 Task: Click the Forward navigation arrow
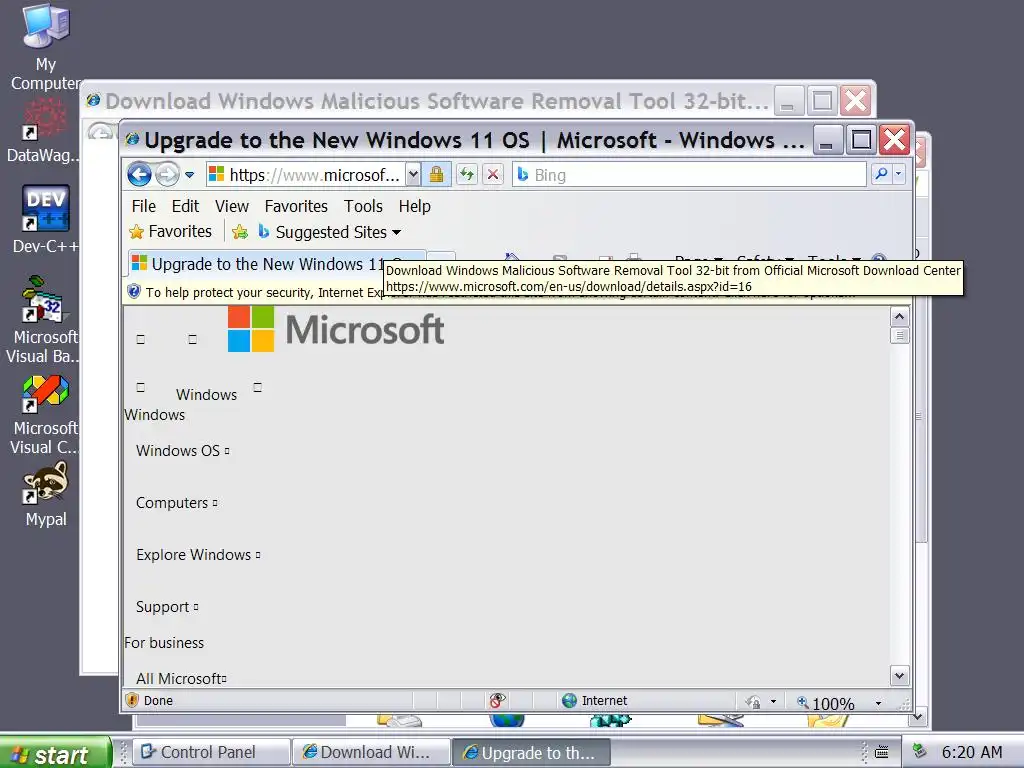click(x=168, y=175)
